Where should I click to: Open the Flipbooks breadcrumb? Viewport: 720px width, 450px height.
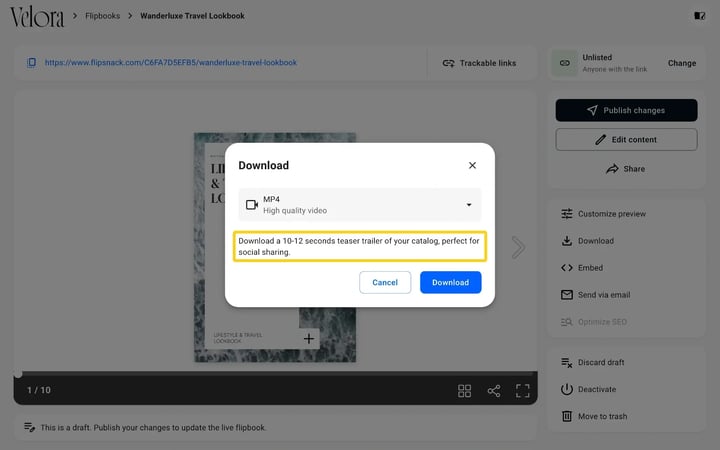(x=102, y=16)
